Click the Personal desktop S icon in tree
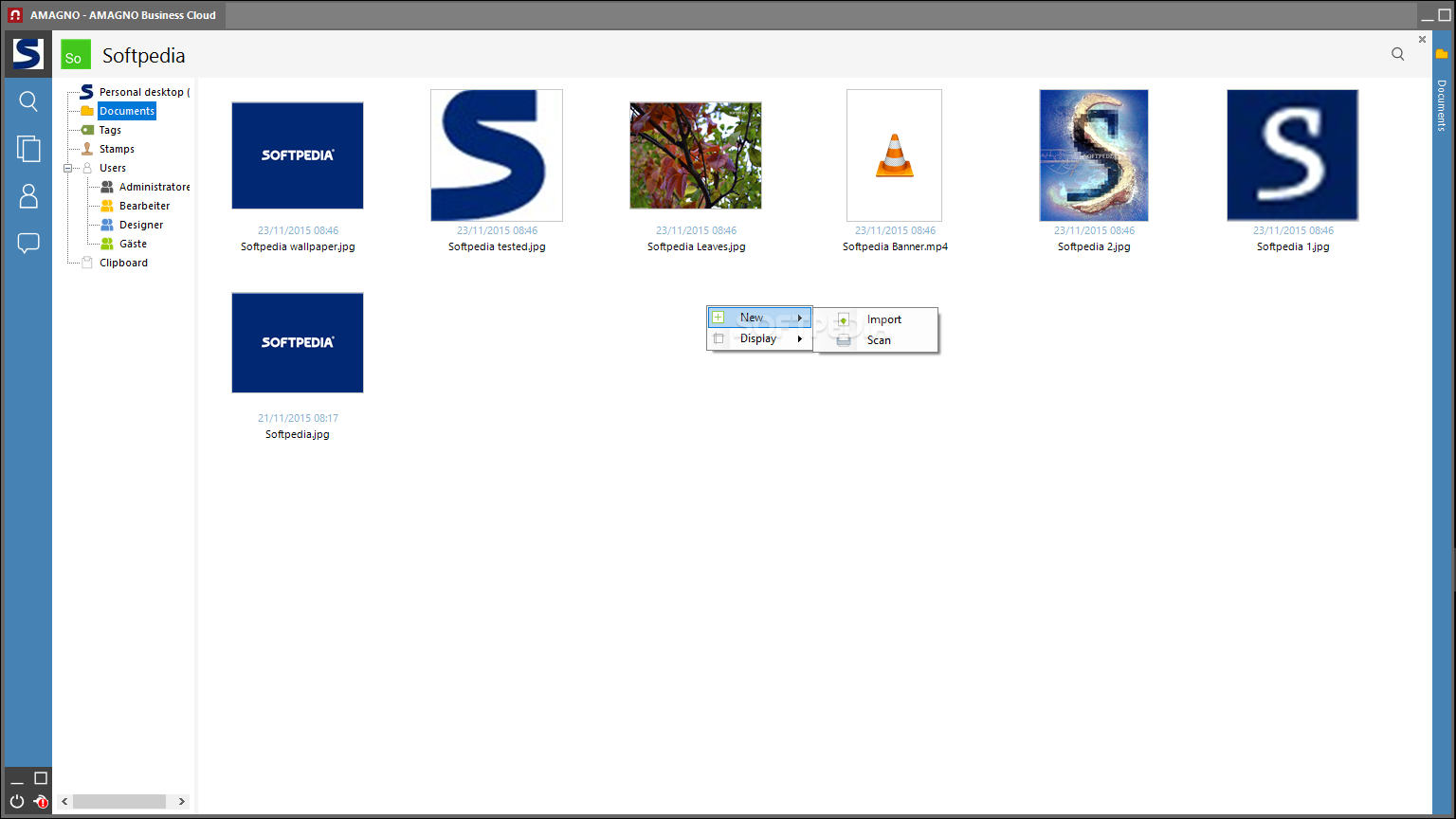Screen dimensions: 1456x819 point(86,92)
